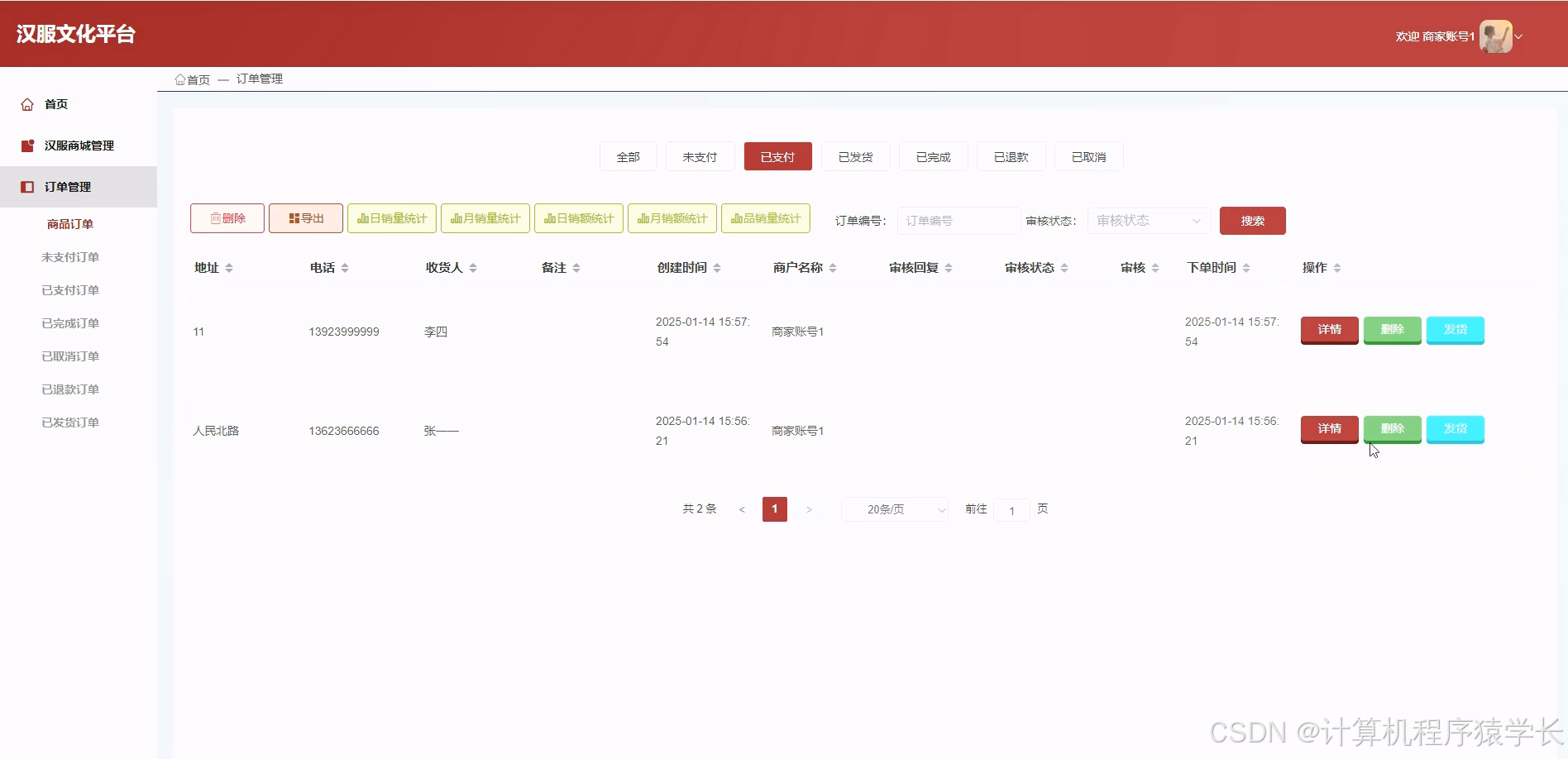This screenshot has height=759, width=1568.
Task: Select 已退款订单 in the sidebar
Action: [x=69, y=389]
